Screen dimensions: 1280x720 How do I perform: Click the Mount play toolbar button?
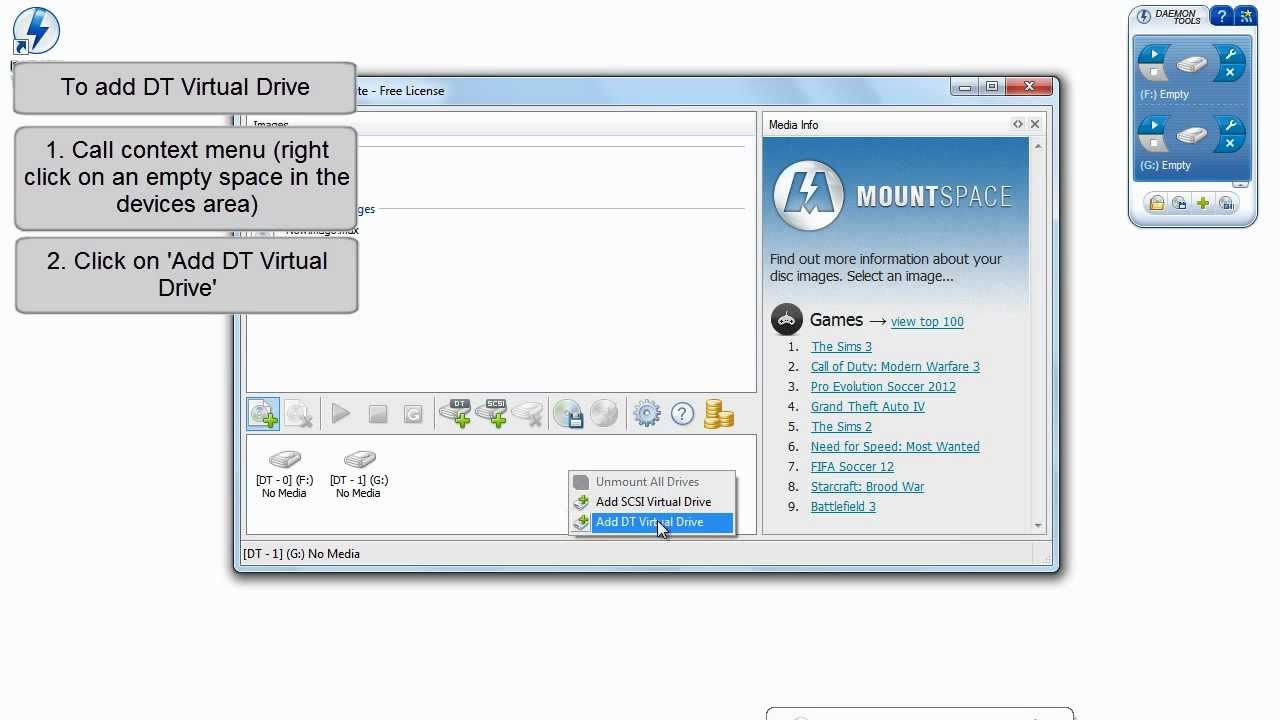(341, 414)
